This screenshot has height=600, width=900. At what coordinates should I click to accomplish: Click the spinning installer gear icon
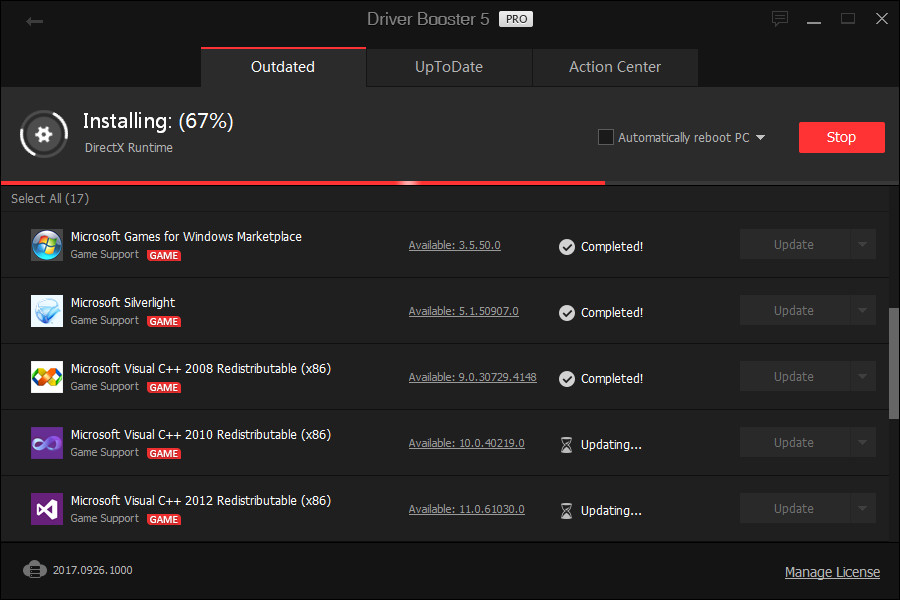(43, 134)
